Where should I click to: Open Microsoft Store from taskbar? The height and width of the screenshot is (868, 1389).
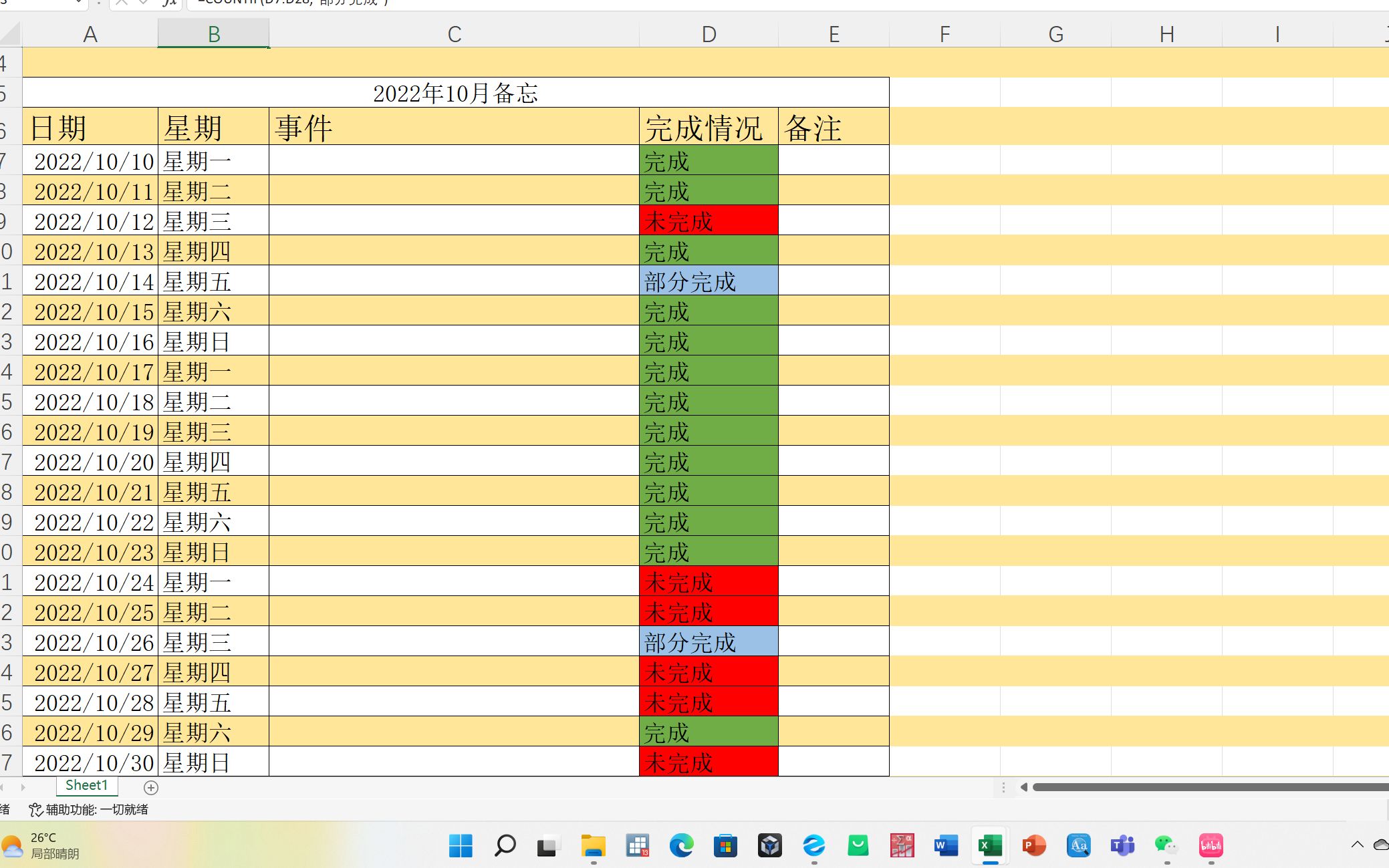[x=725, y=845]
